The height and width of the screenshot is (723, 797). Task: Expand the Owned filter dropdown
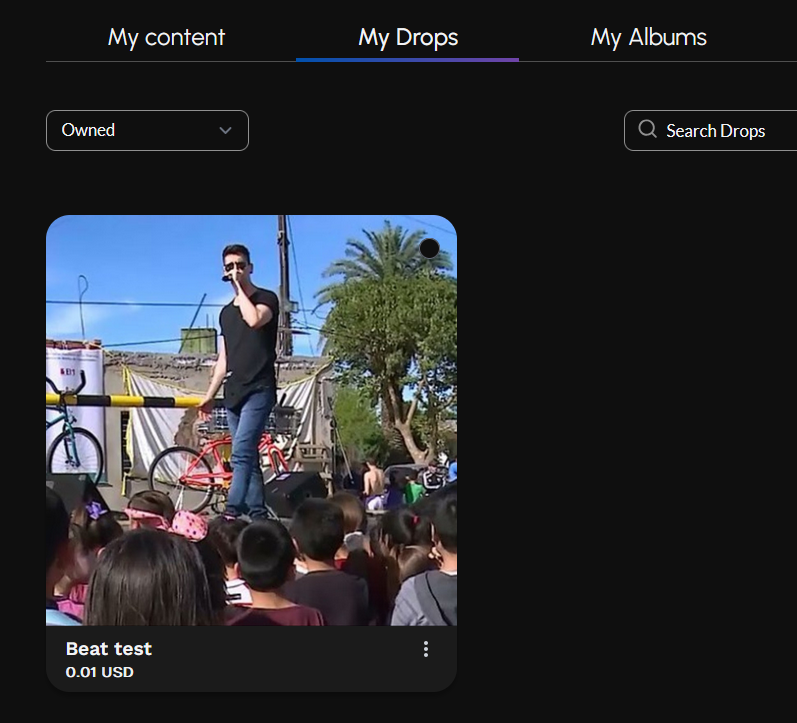pos(147,130)
